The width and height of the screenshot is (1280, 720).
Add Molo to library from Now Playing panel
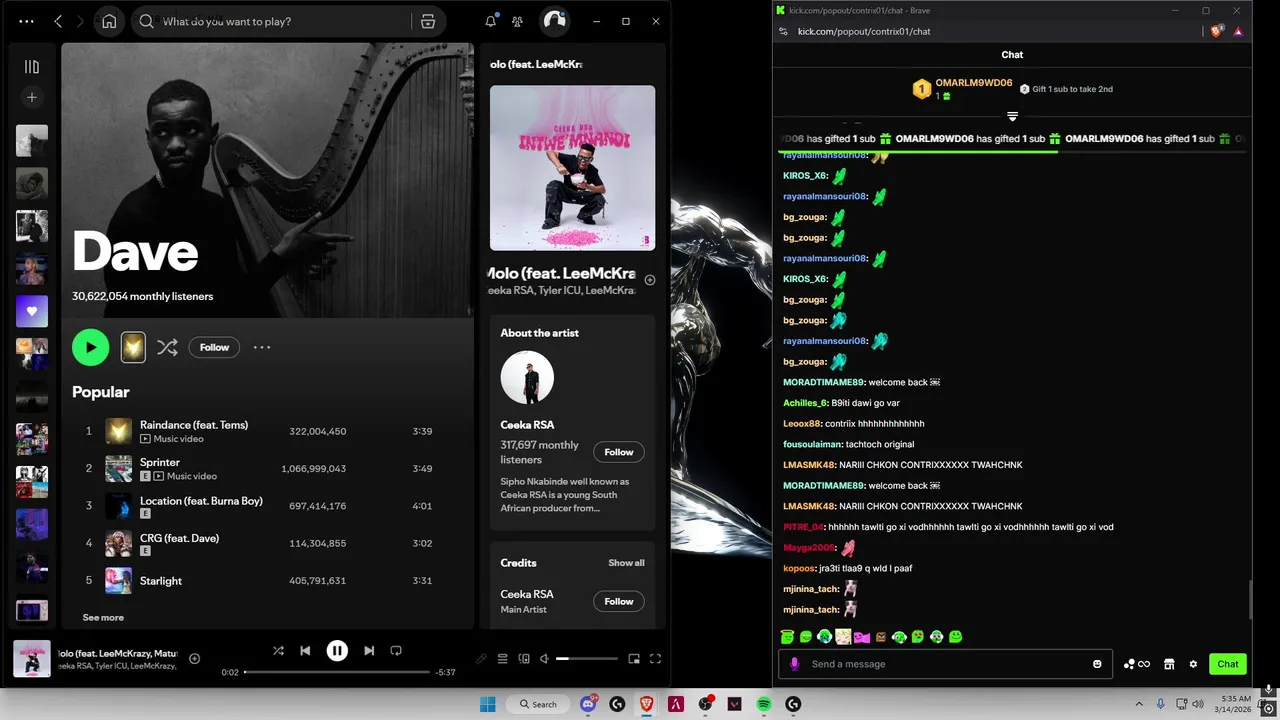coord(650,280)
